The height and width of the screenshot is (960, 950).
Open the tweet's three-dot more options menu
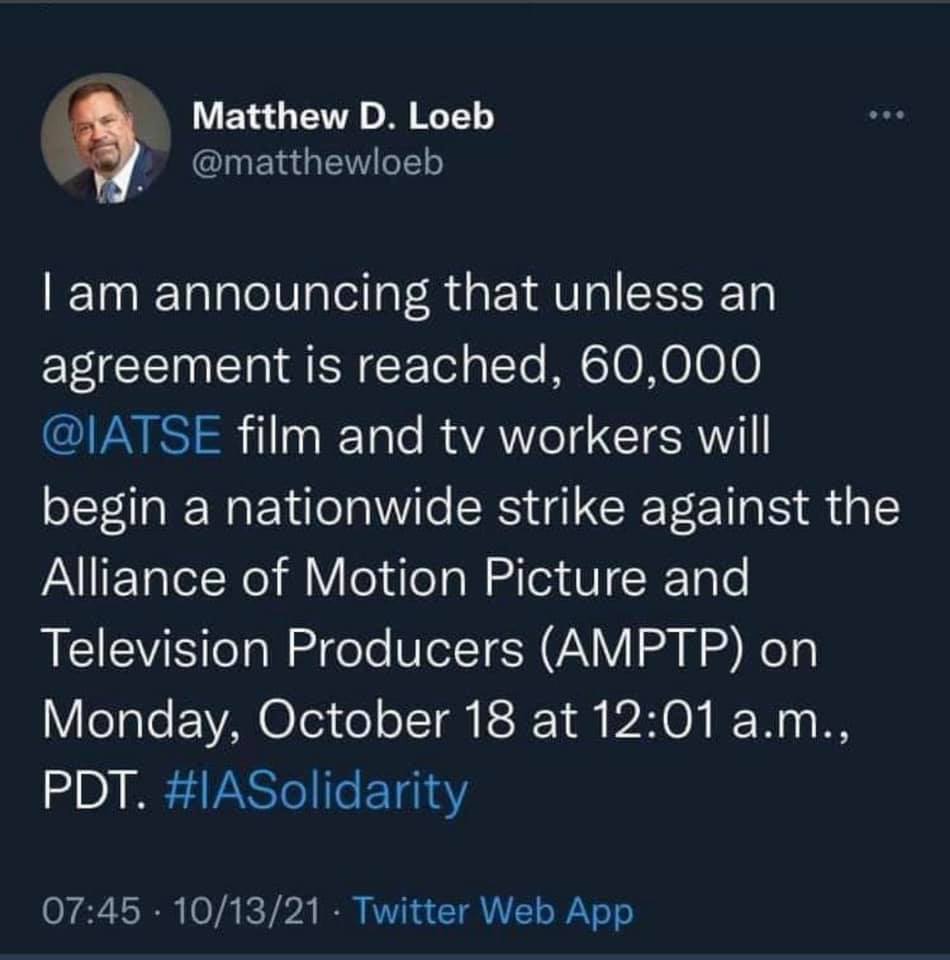pyautogui.click(x=885, y=118)
